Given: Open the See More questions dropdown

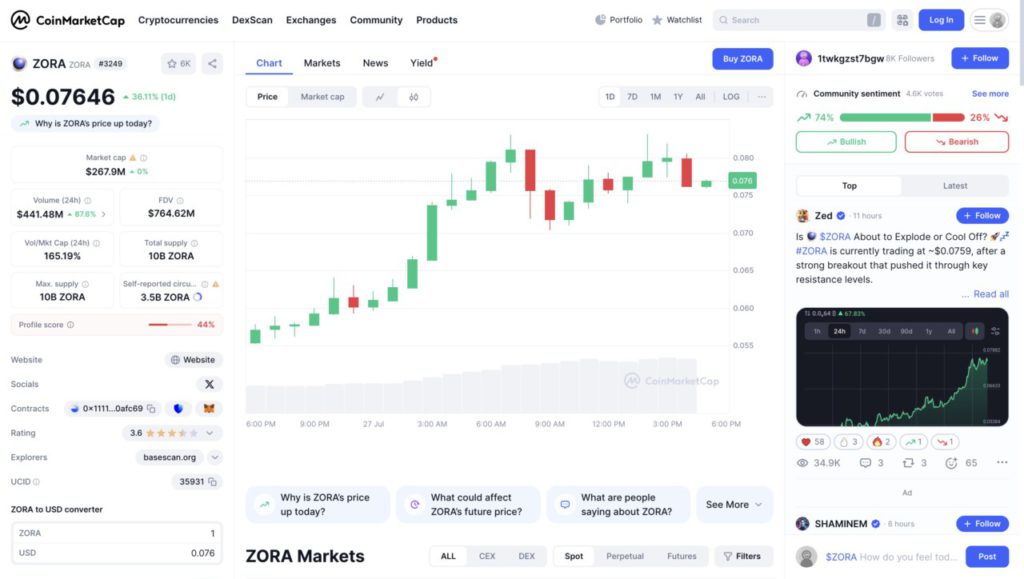Looking at the screenshot, I should click(734, 505).
